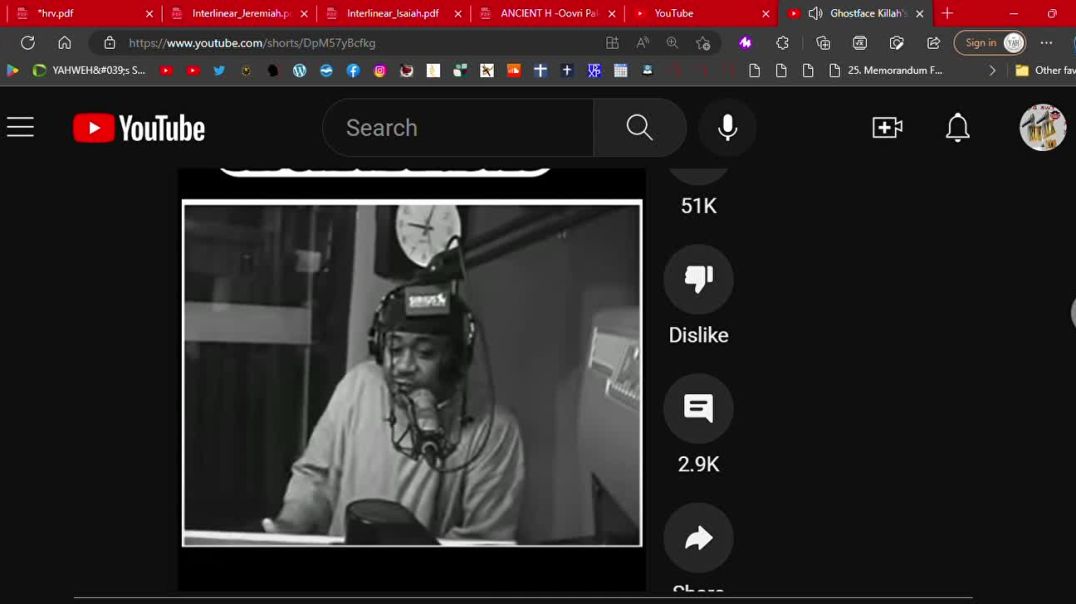Click the YouTube logo to go home
Image resolution: width=1076 pixels, height=604 pixels.
click(139, 128)
